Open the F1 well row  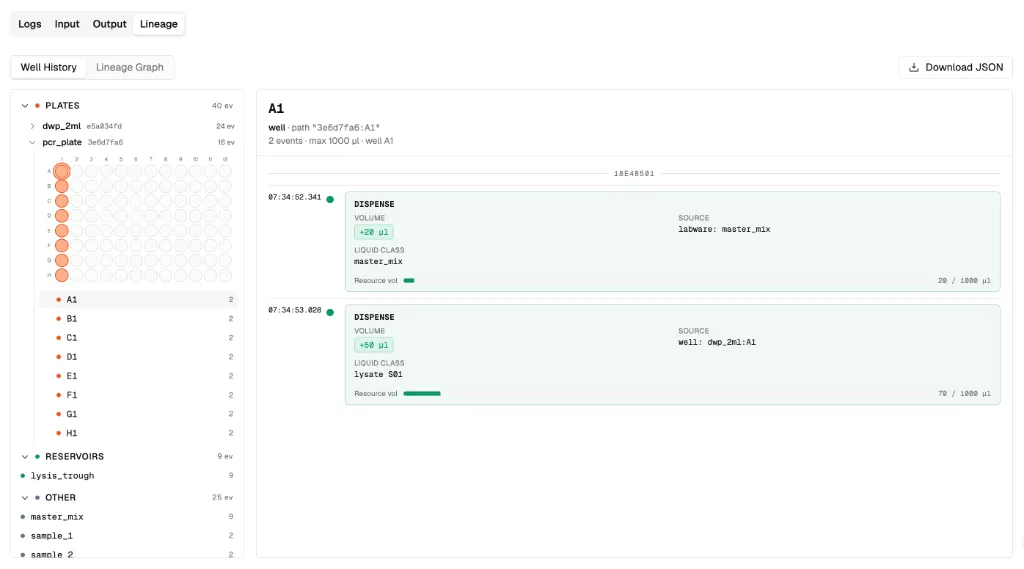(138, 395)
